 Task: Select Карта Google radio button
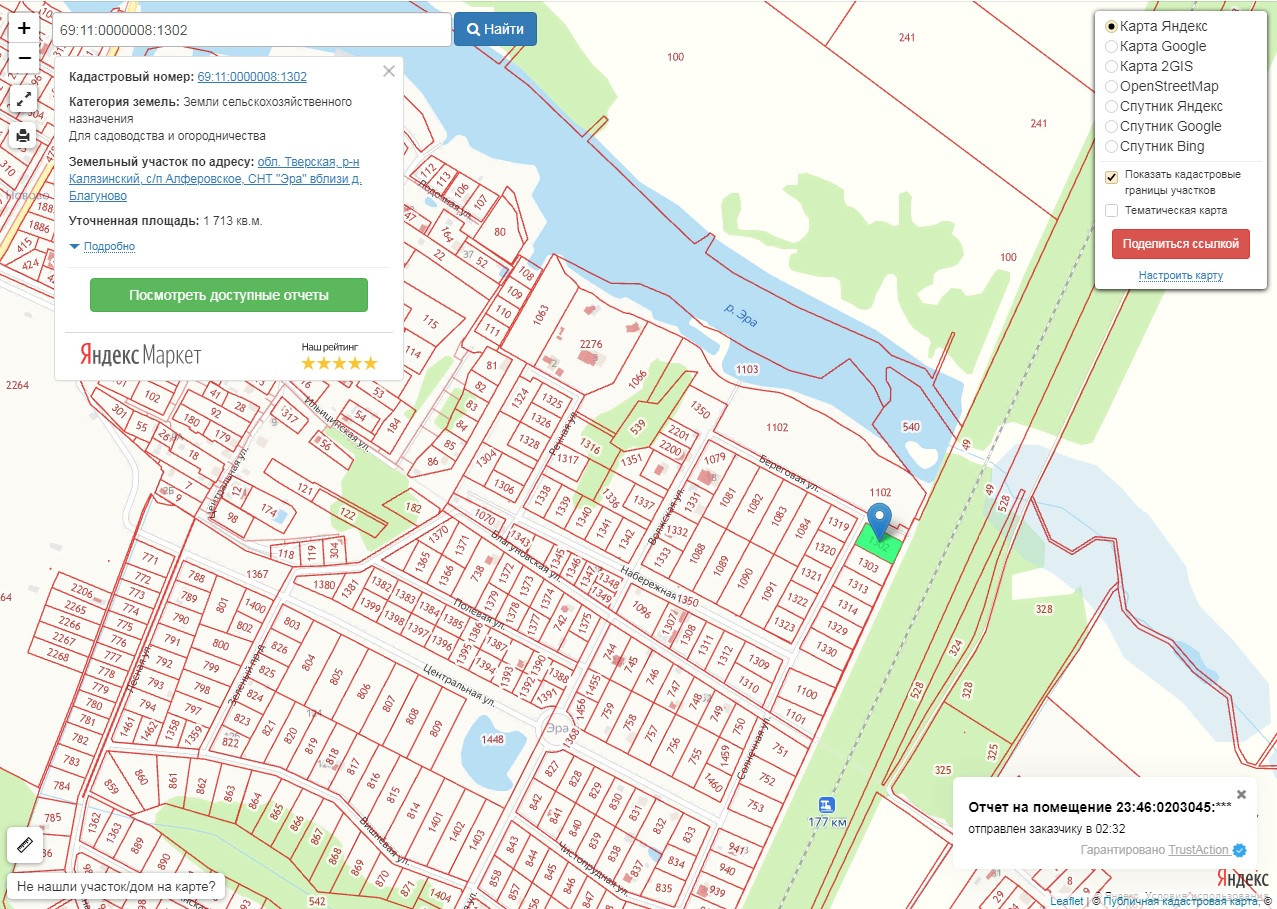(1111, 46)
